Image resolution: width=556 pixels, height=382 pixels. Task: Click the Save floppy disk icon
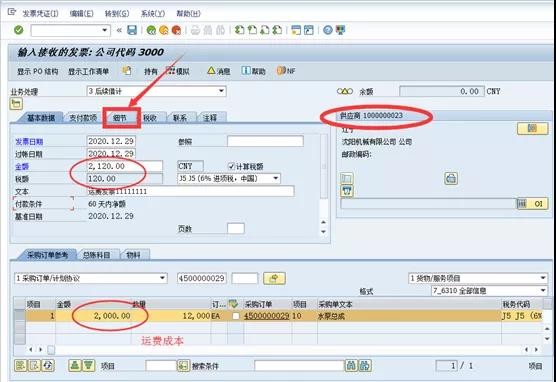132,30
